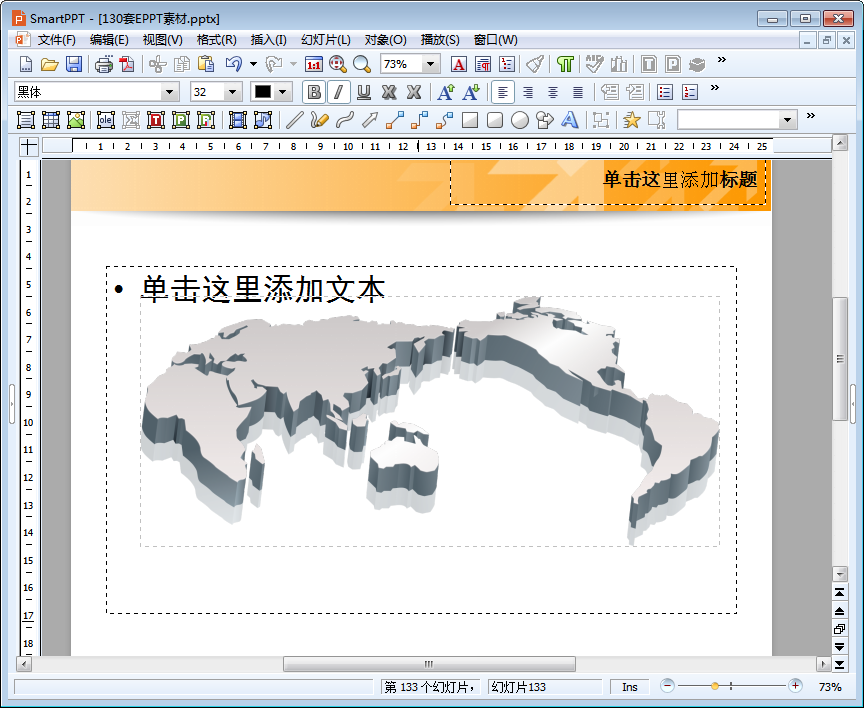Center the text alignment
The height and width of the screenshot is (708, 864).
553,92
